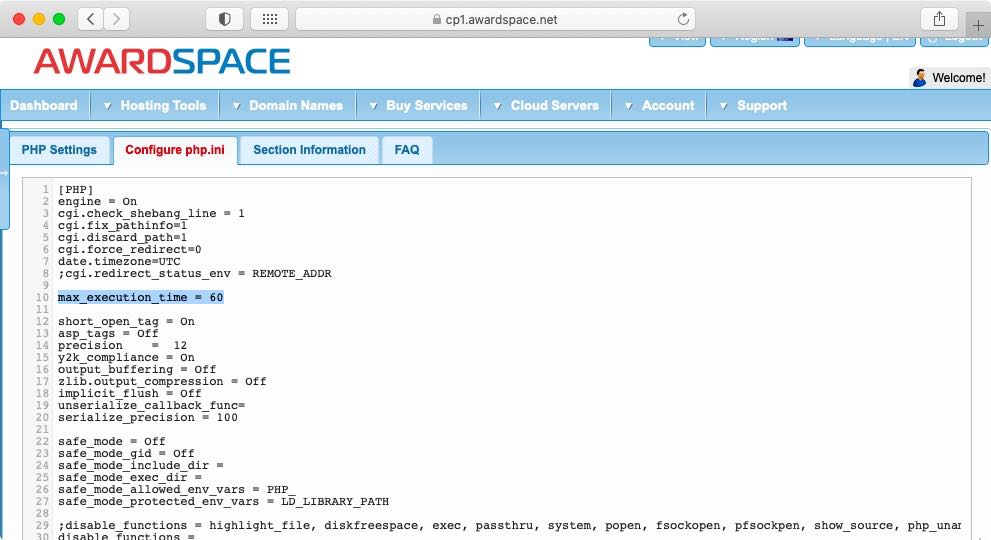
Task: Click the Welcome! user label
Action: point(958,78)
